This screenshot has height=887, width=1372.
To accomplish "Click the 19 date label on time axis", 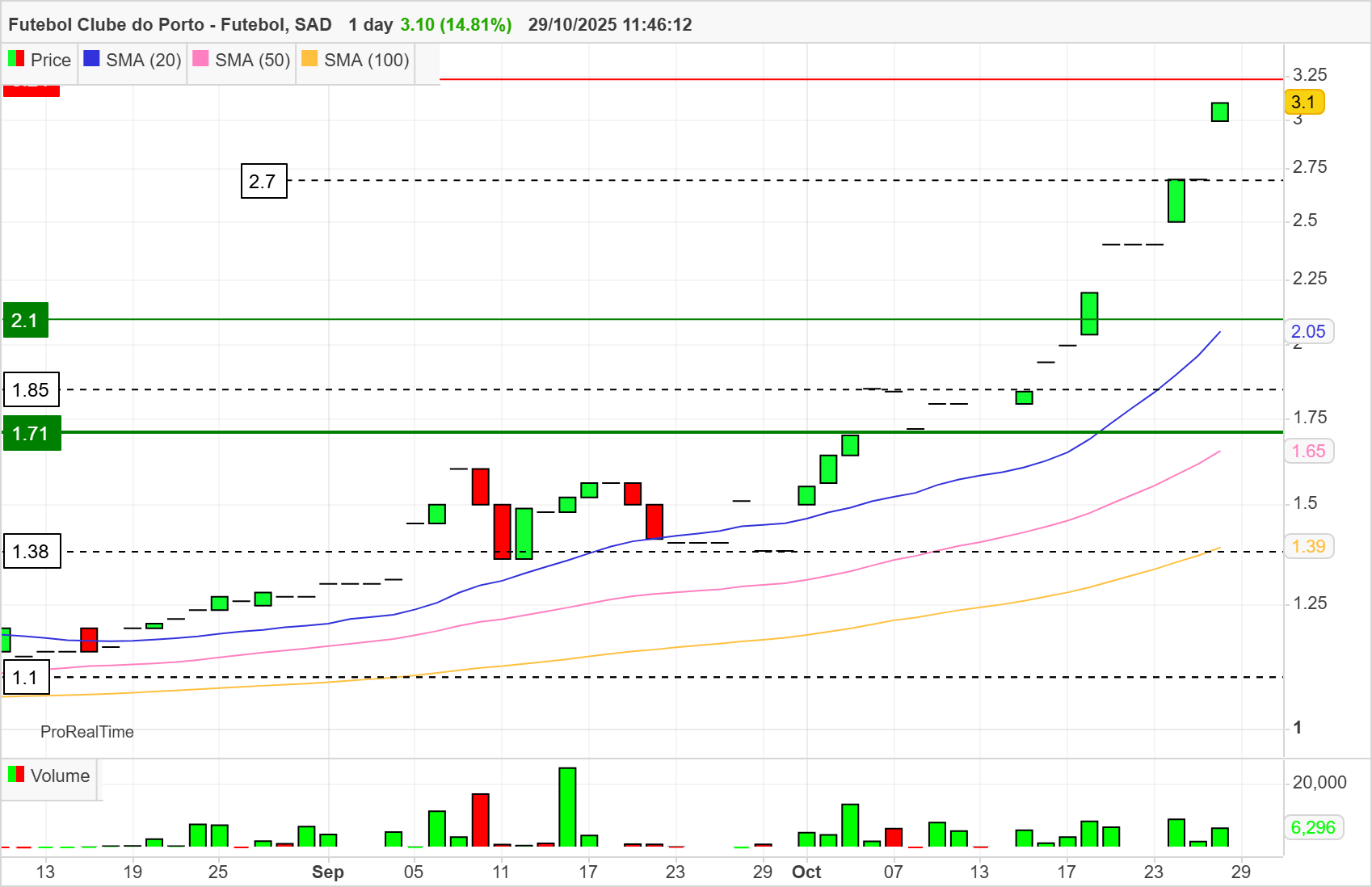I will [133, 872].
